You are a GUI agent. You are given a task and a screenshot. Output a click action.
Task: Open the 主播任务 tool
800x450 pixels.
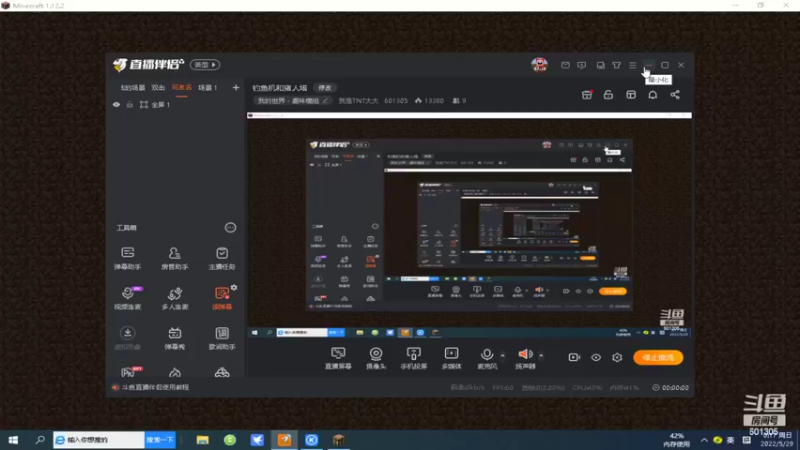[x=221, y=258]
